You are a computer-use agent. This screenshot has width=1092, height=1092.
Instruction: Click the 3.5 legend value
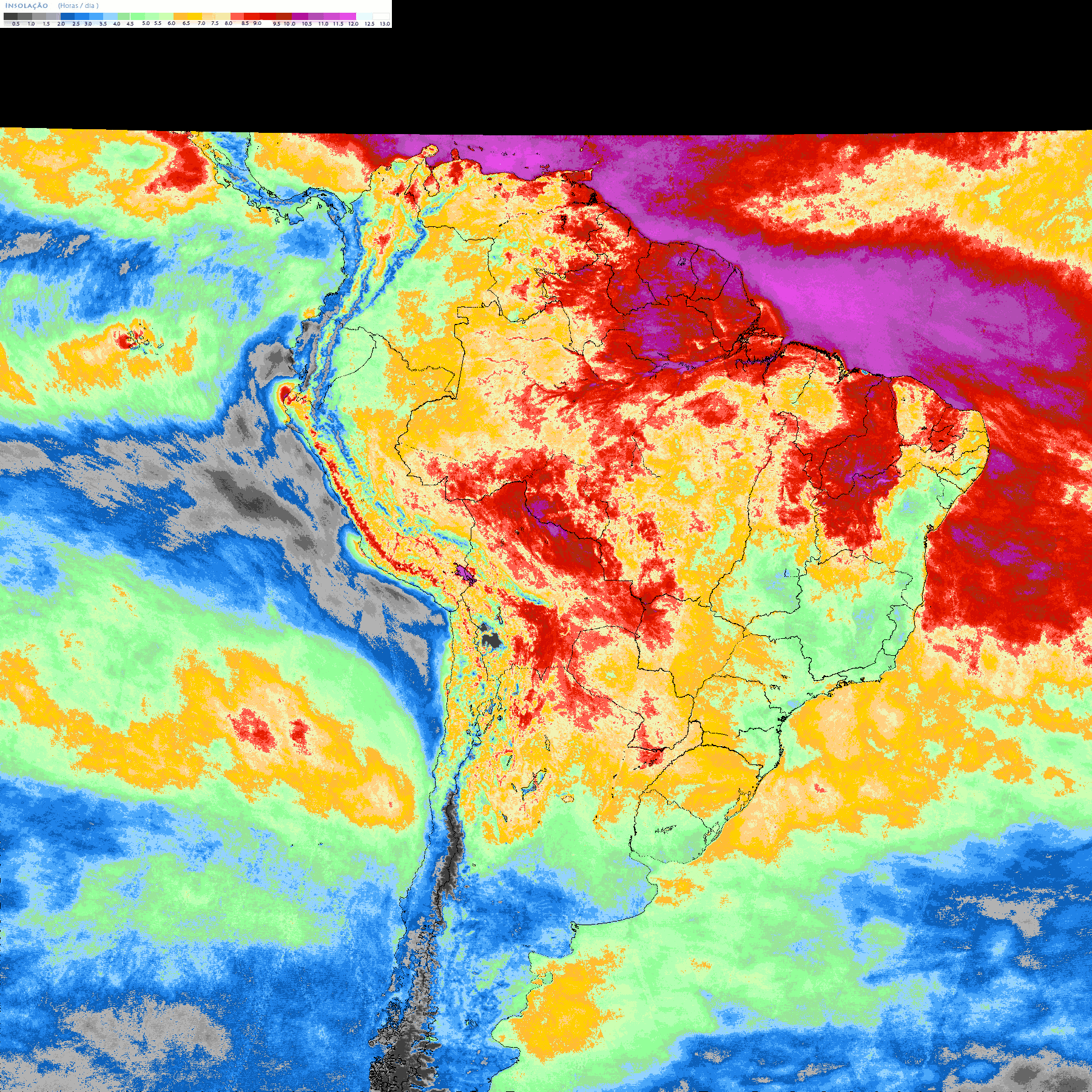pyautogui.click(x=103, y=24)
